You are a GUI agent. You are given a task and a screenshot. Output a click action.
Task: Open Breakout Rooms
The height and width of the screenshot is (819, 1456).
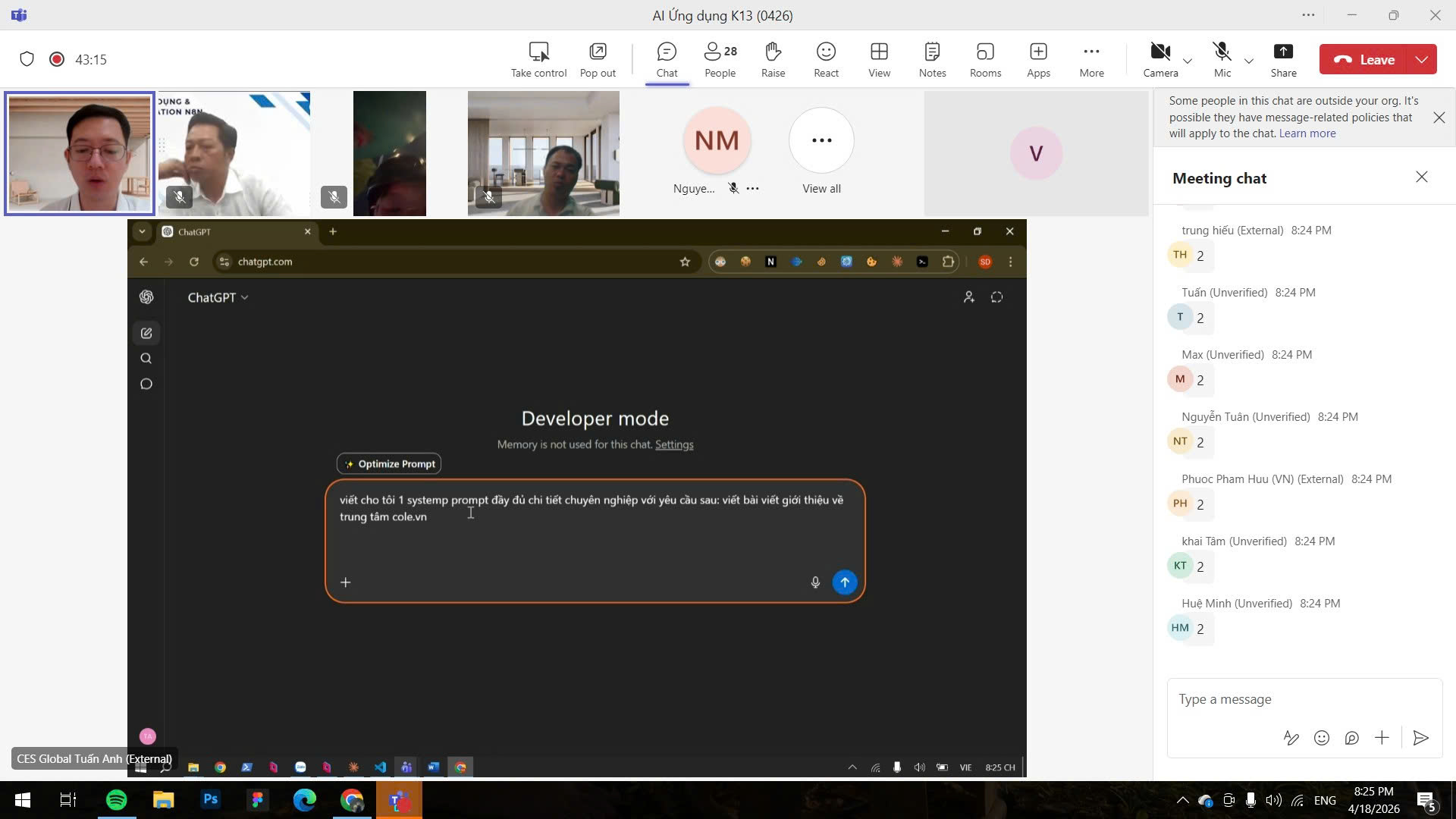985,59
